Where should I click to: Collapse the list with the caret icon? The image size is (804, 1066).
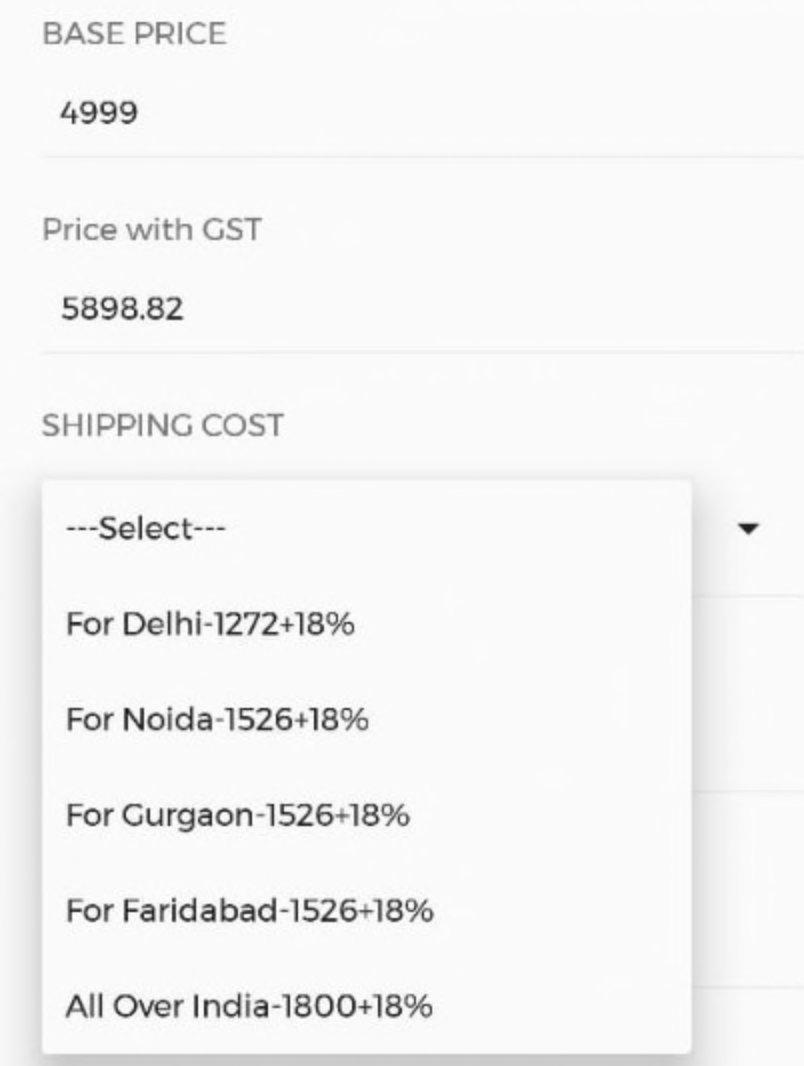point(748,528)
